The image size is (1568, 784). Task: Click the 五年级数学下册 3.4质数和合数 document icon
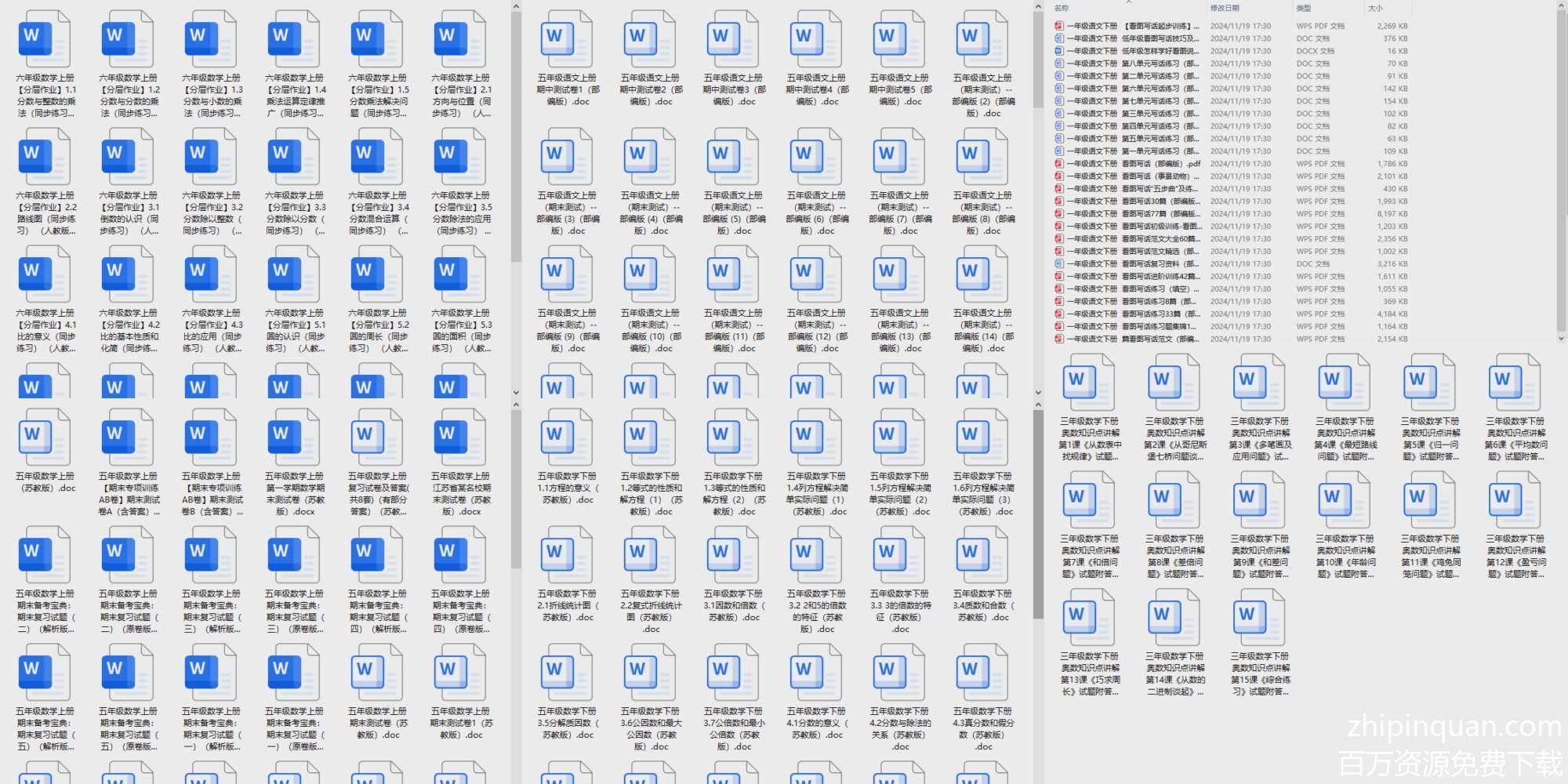coord(984,554)
